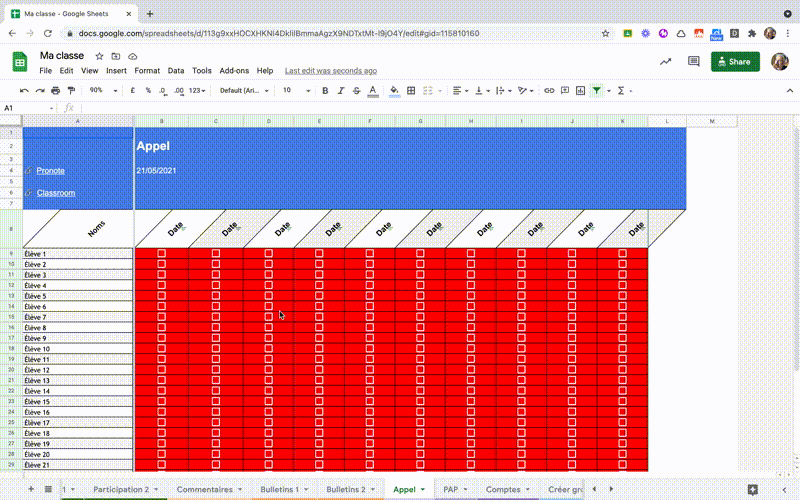Click the Name box showing A1
This screenshot has width=800, height=500.
tap(28, 108)
